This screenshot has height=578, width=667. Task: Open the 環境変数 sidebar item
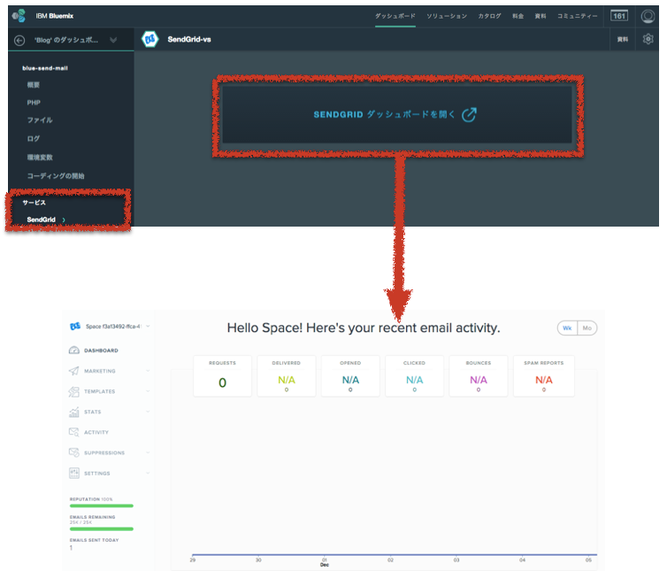pos(40,157)
